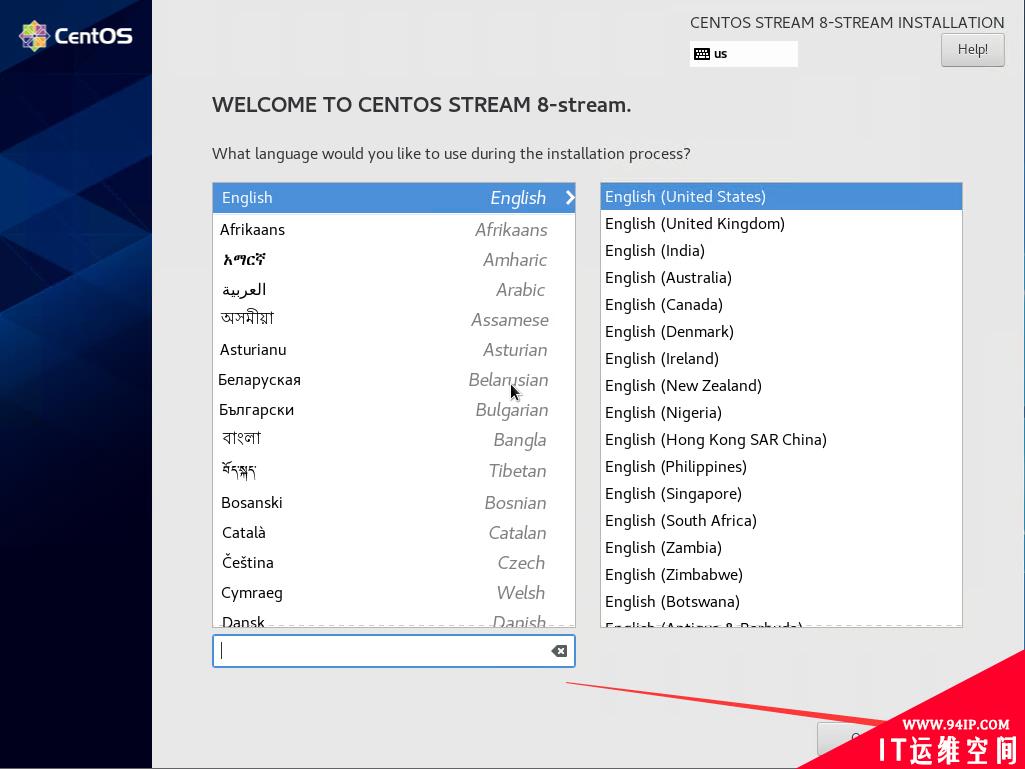Select Čeština language row
Image resolution: width=1025 pixels, height=769 pixels.
394,562
